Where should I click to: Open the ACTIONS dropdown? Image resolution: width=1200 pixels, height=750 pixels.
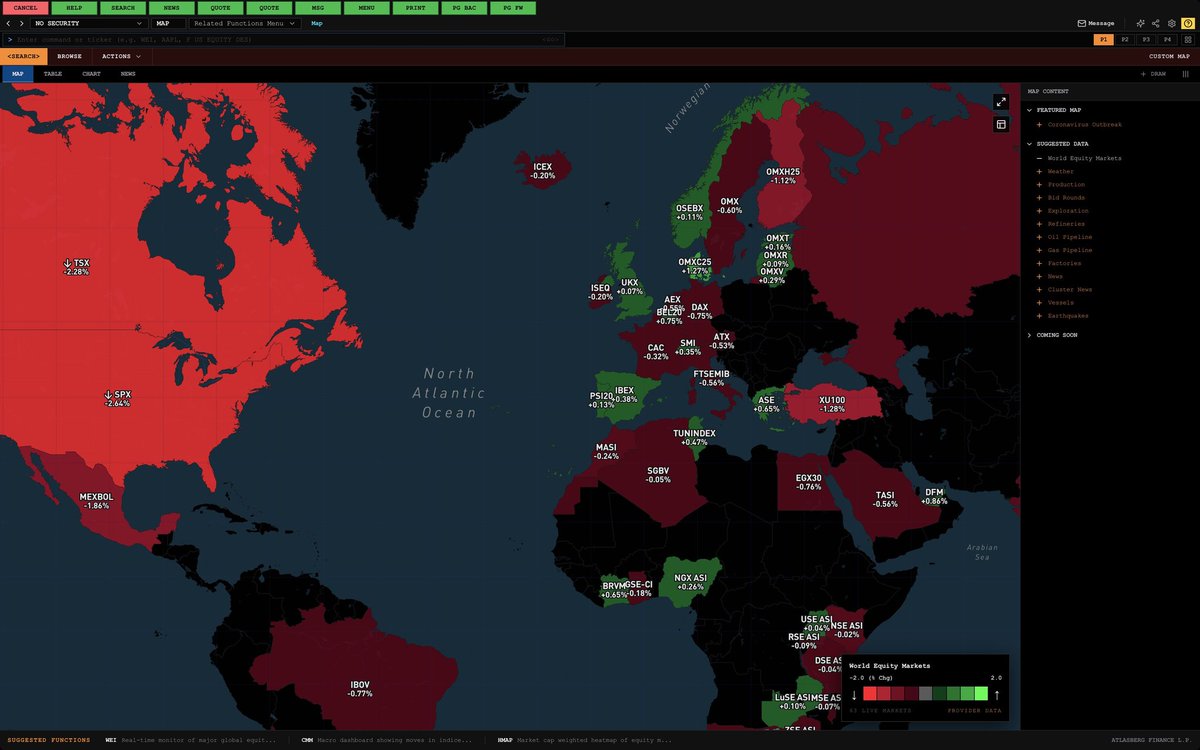pos(121,57)
